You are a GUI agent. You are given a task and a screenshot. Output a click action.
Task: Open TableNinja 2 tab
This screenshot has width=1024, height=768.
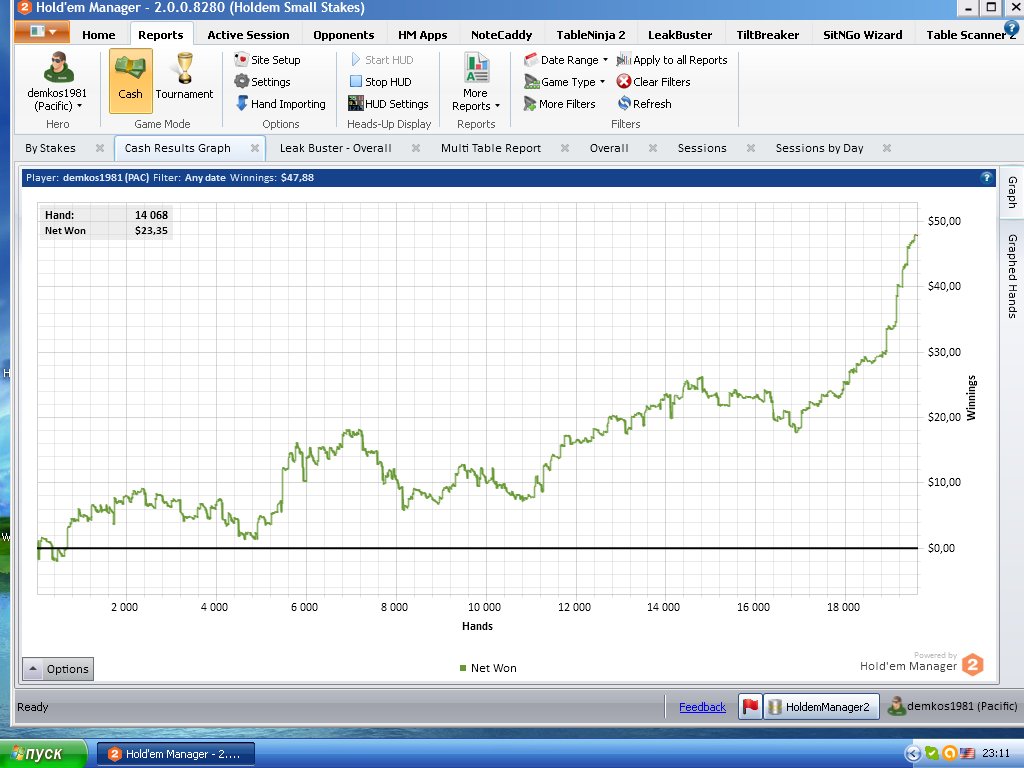point(591,35)
